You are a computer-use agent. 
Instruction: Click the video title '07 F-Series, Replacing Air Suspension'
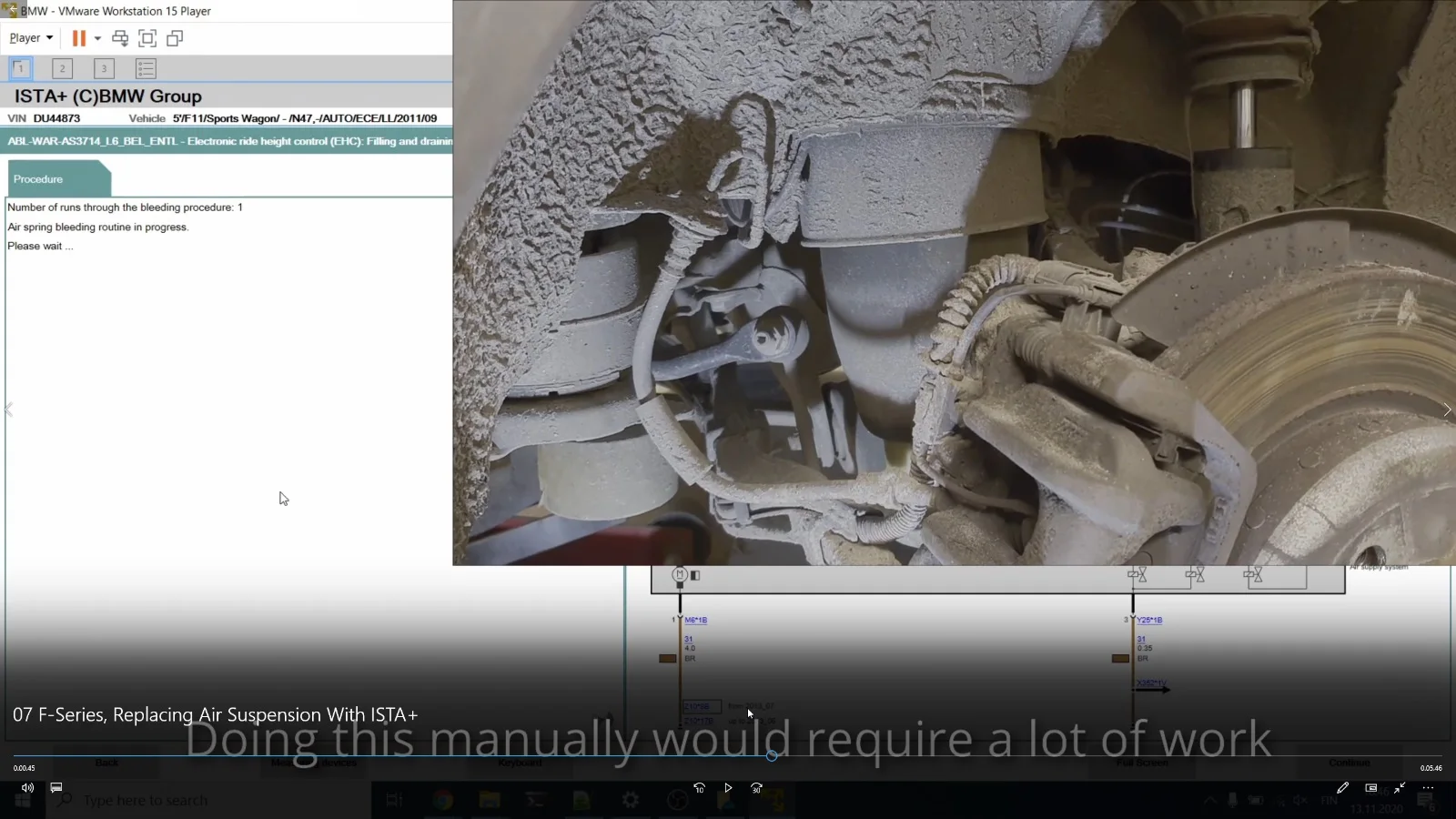(215, 714)
